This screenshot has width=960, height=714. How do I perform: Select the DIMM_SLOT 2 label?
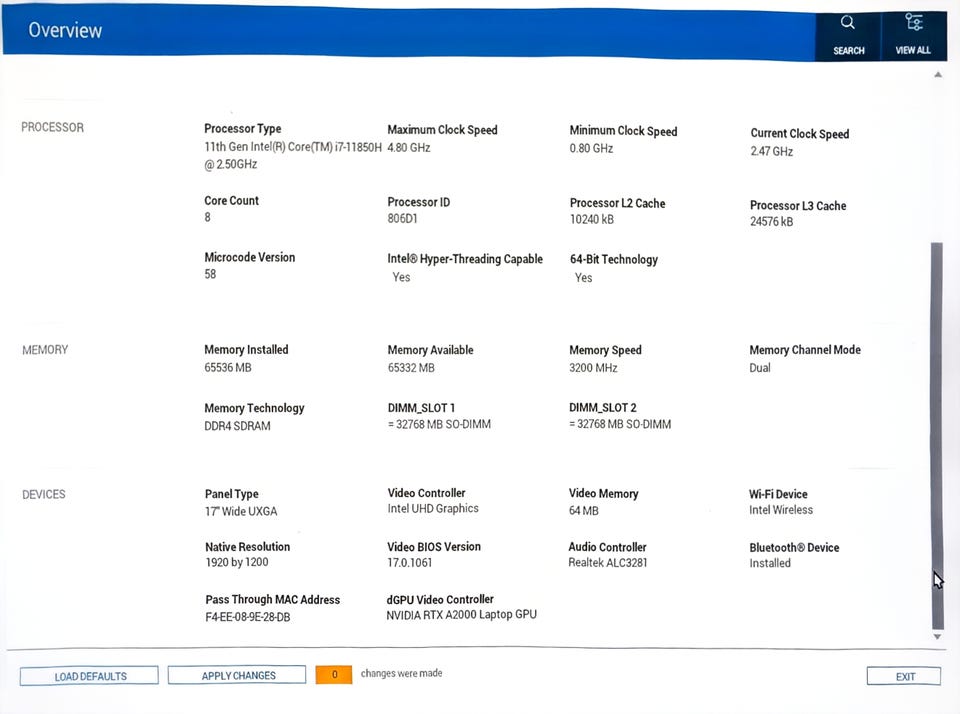click(x=602, y=408)
